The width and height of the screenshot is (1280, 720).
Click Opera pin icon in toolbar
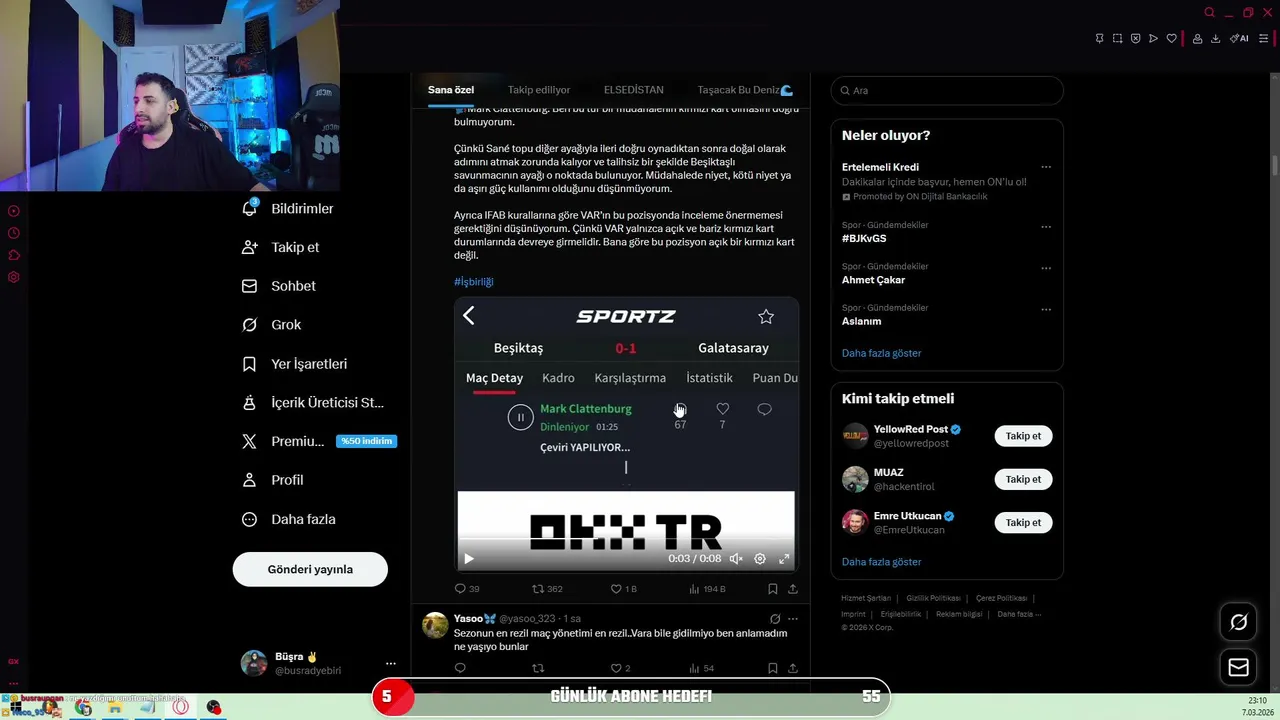[x=1099, y=38]
